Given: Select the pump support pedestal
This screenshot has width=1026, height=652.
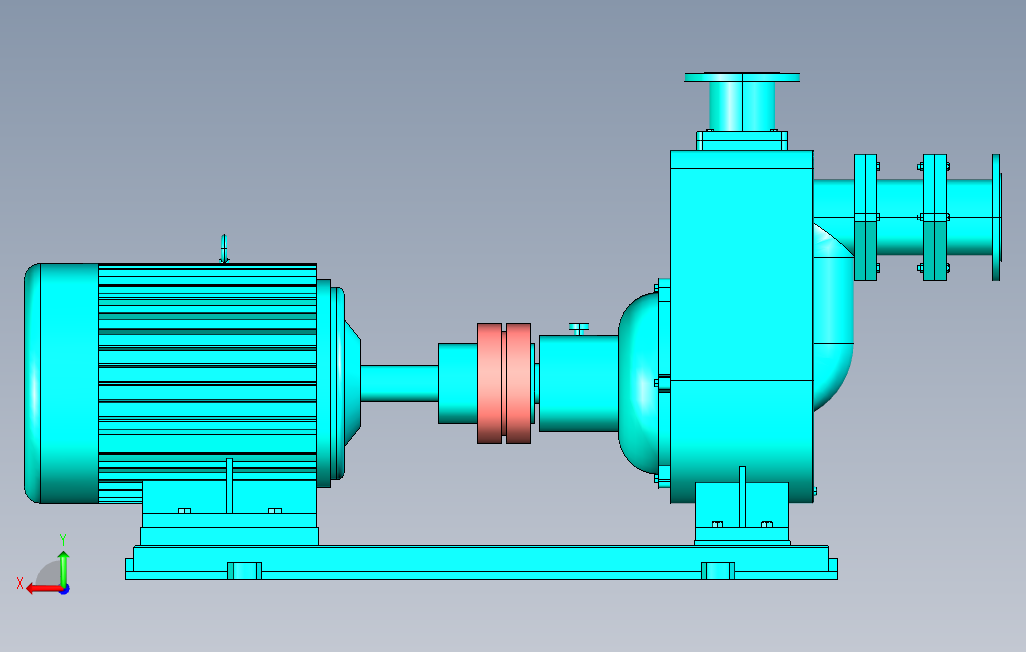Looking at the screenshot, I should tap(742, 512).
